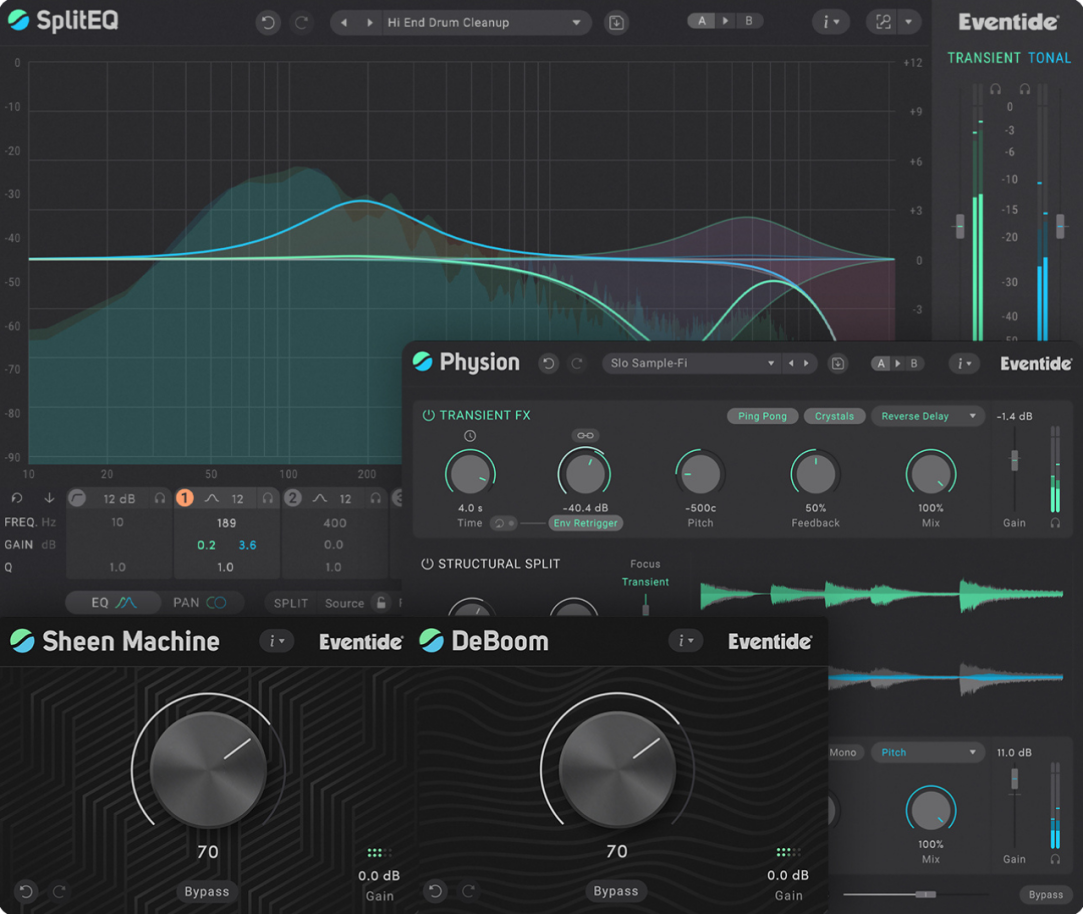The width and height of the screenshot is (1083, 914).
Task: Open SplitEQ settings icon at top right
Action: pyautogui.click(x=884, y=21)
